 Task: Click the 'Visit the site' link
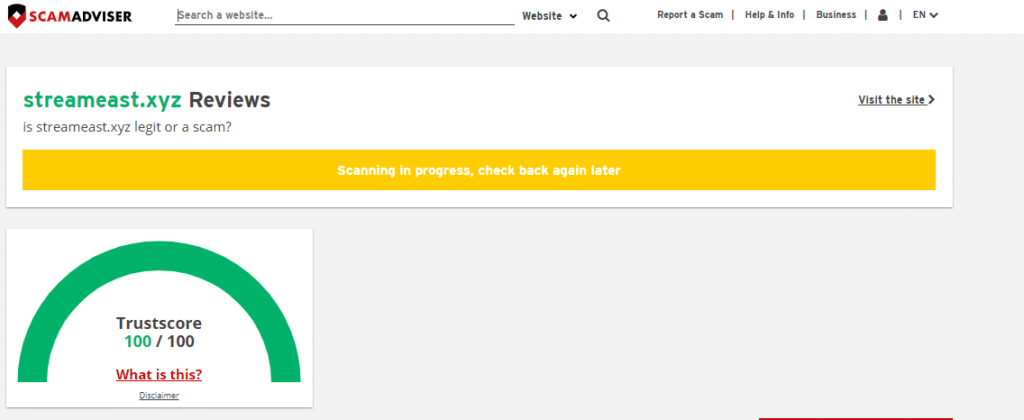(x=897, y=100)
